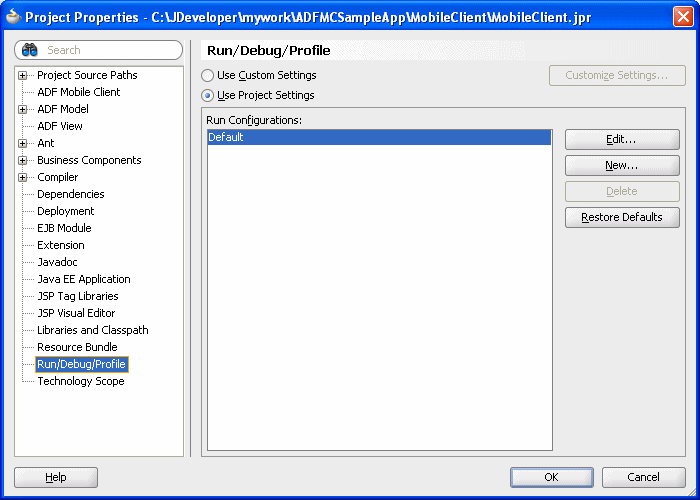Select Java EE Application item
The width and height of the screenshot is (700, 500).
84,279
